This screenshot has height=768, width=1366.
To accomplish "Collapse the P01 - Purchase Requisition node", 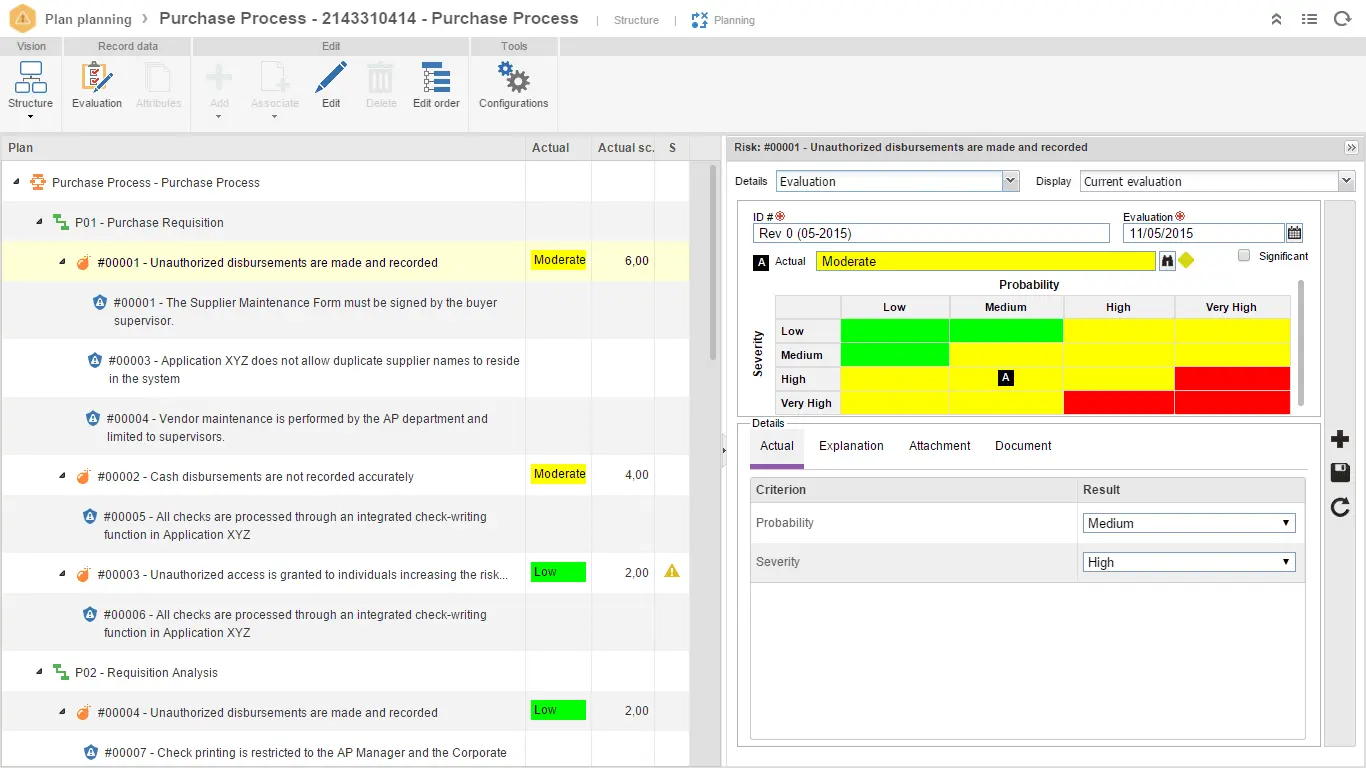I will pyautogui.click(x=40, y=222).
